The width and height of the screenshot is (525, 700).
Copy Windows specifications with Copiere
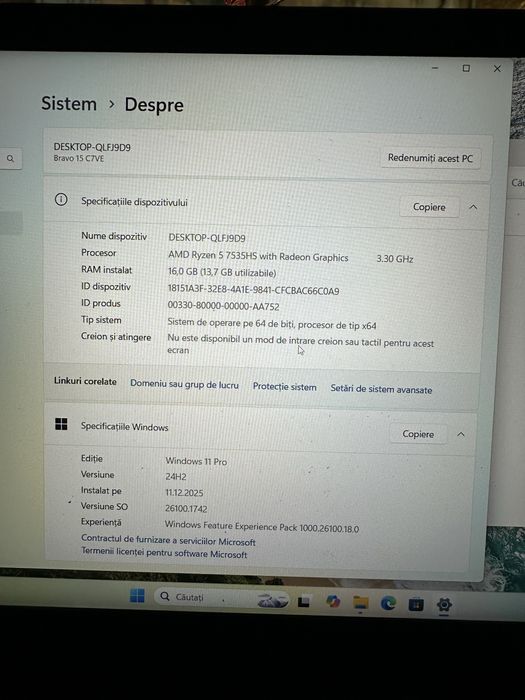coord(418,434)
